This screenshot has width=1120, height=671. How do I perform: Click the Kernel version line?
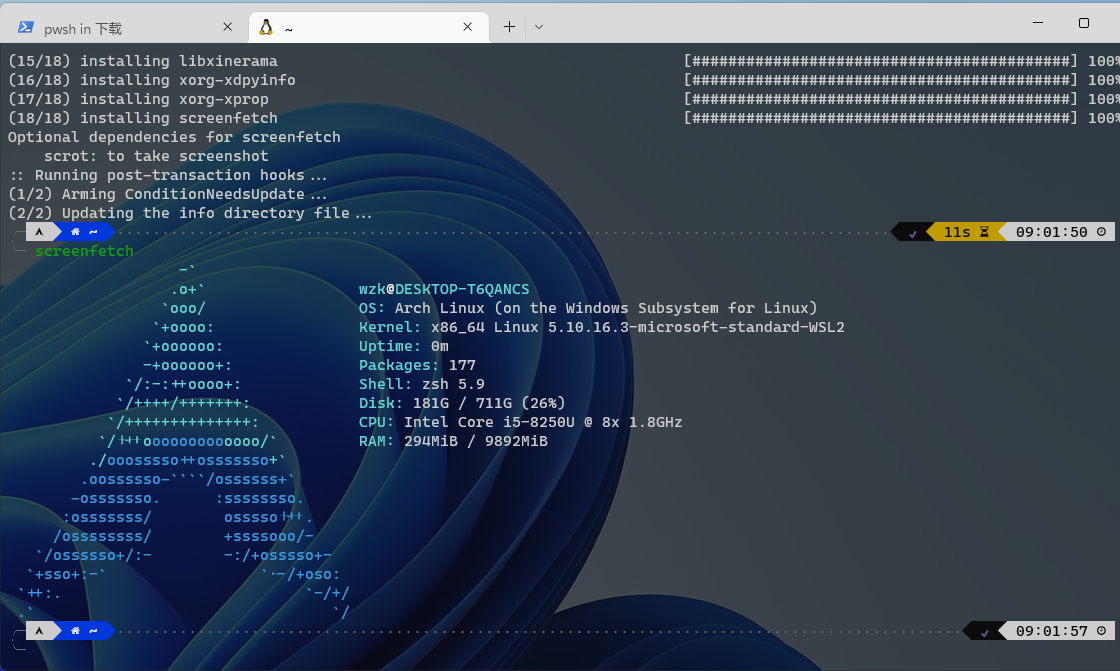pos(601,327)
